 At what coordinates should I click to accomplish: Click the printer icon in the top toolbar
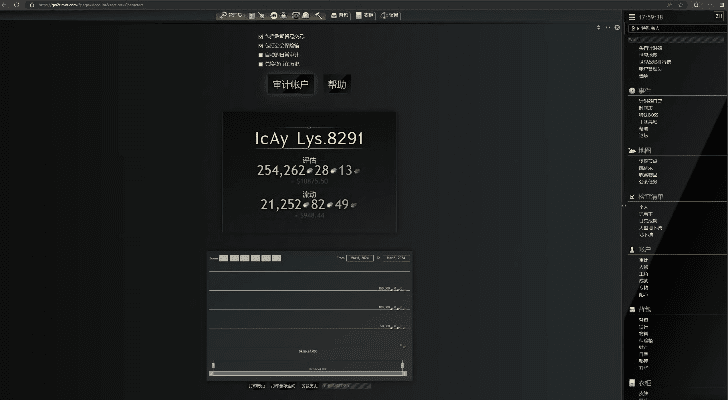coord(334,16)
